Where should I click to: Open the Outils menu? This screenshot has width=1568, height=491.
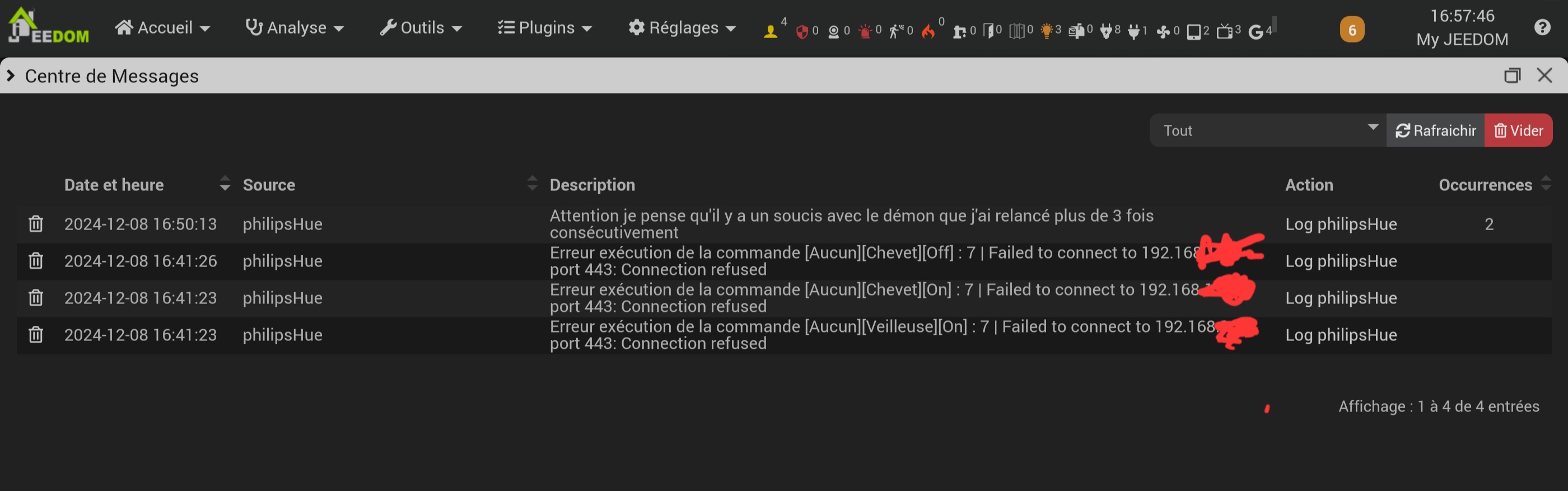pyautogui.click(x=421, y=28)
